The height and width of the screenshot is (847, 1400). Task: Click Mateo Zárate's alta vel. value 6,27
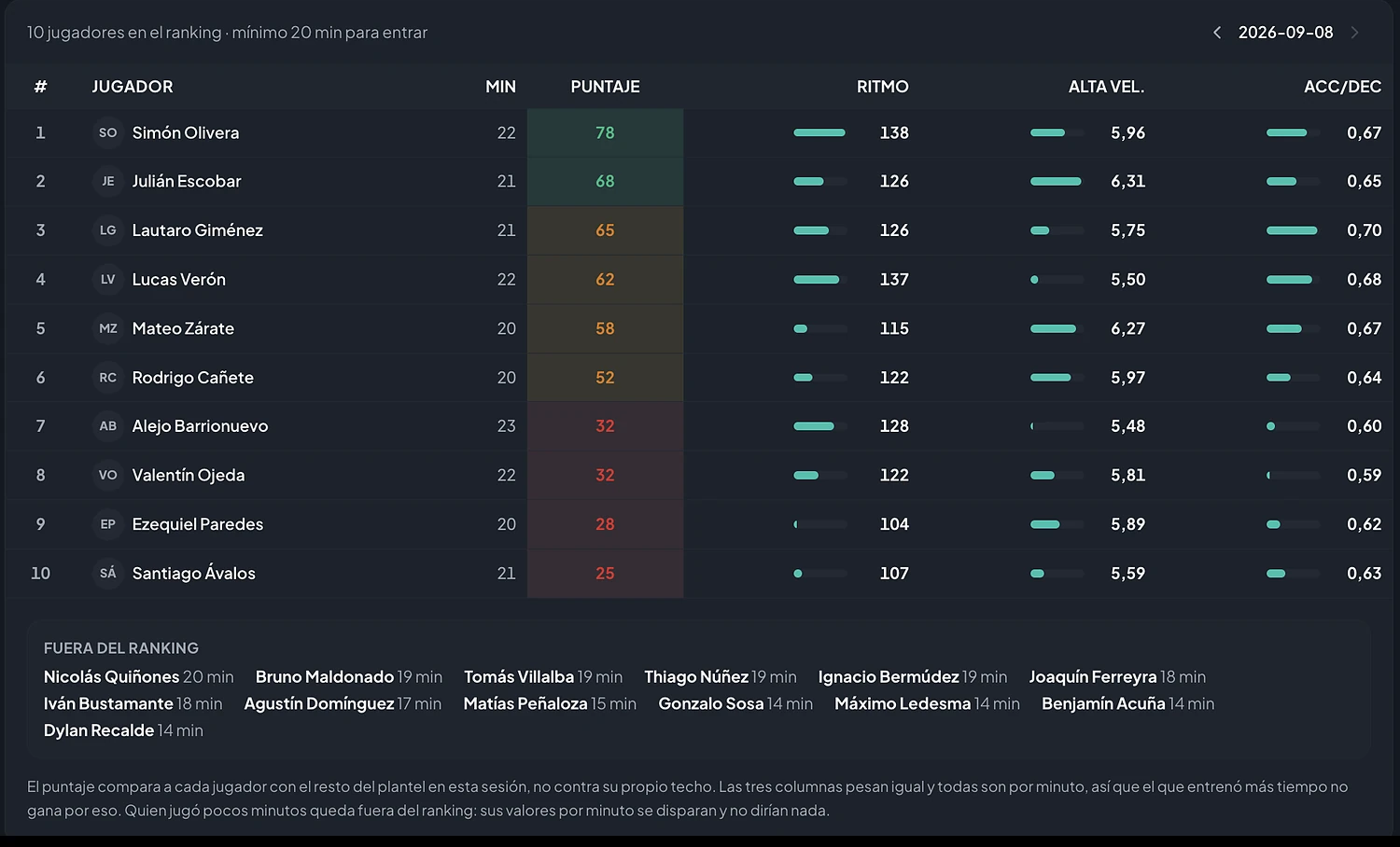click(x=1127, y=328)
